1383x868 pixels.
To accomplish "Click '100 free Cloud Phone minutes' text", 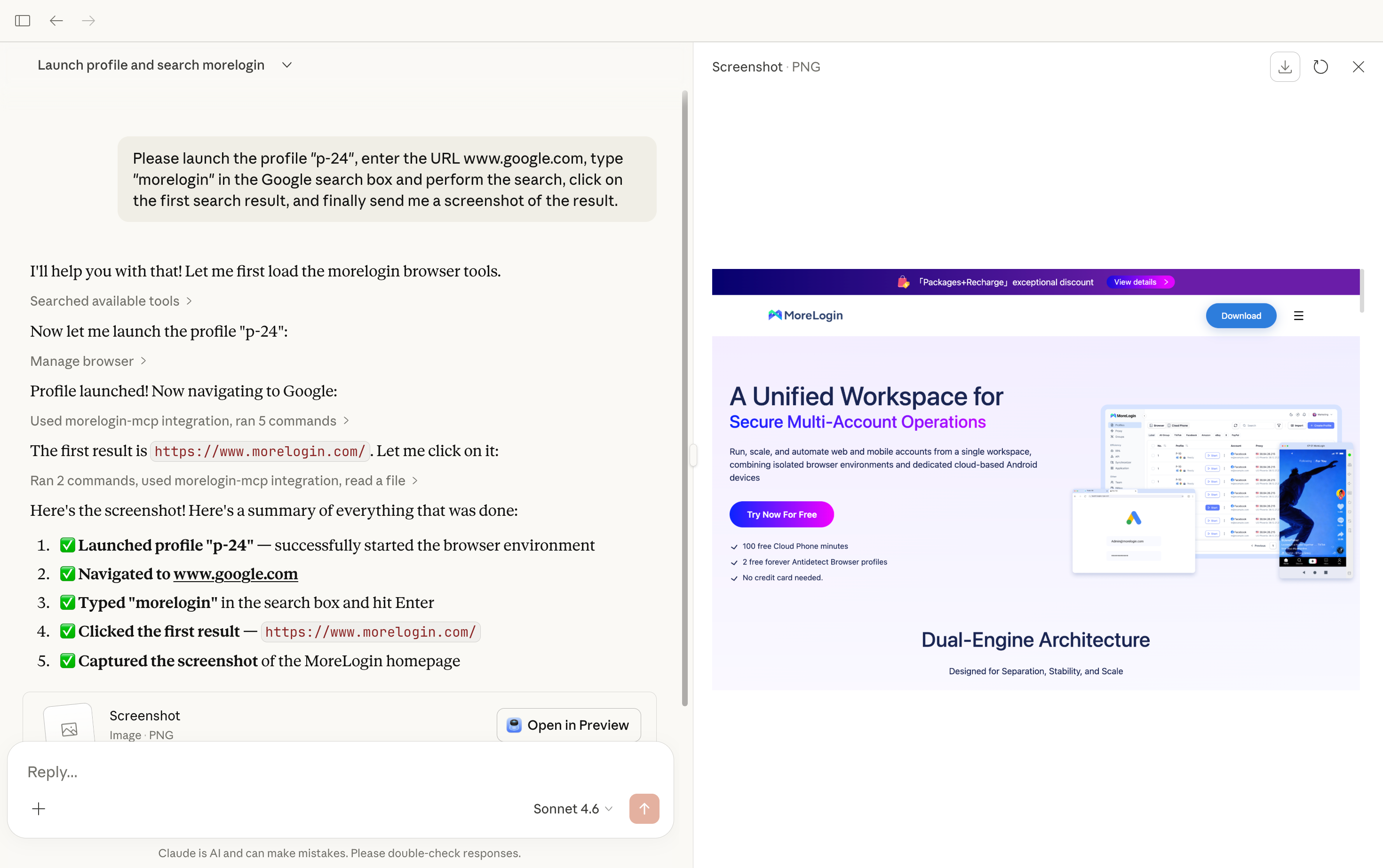I will [795, 546].
